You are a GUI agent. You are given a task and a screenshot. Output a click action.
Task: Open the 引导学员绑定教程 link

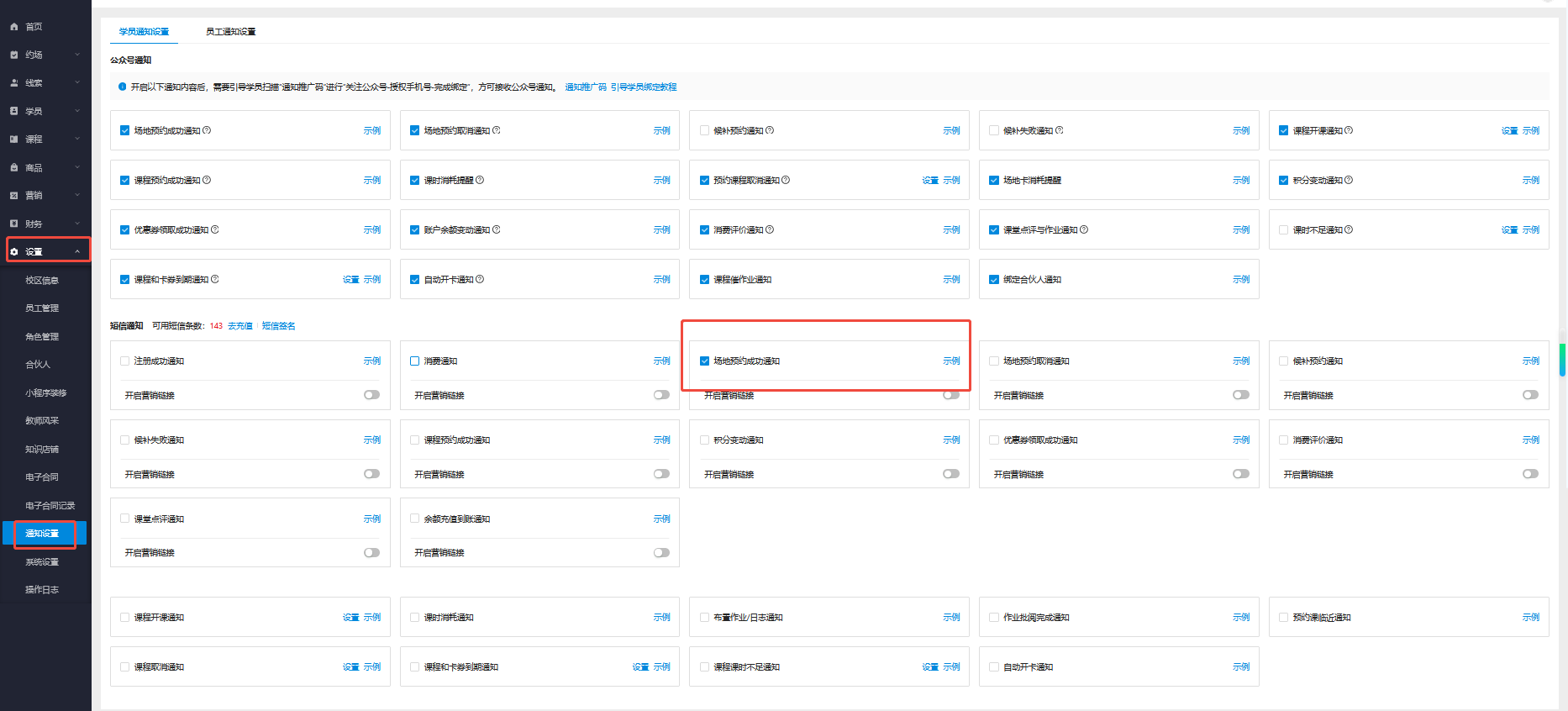point(644,87)
